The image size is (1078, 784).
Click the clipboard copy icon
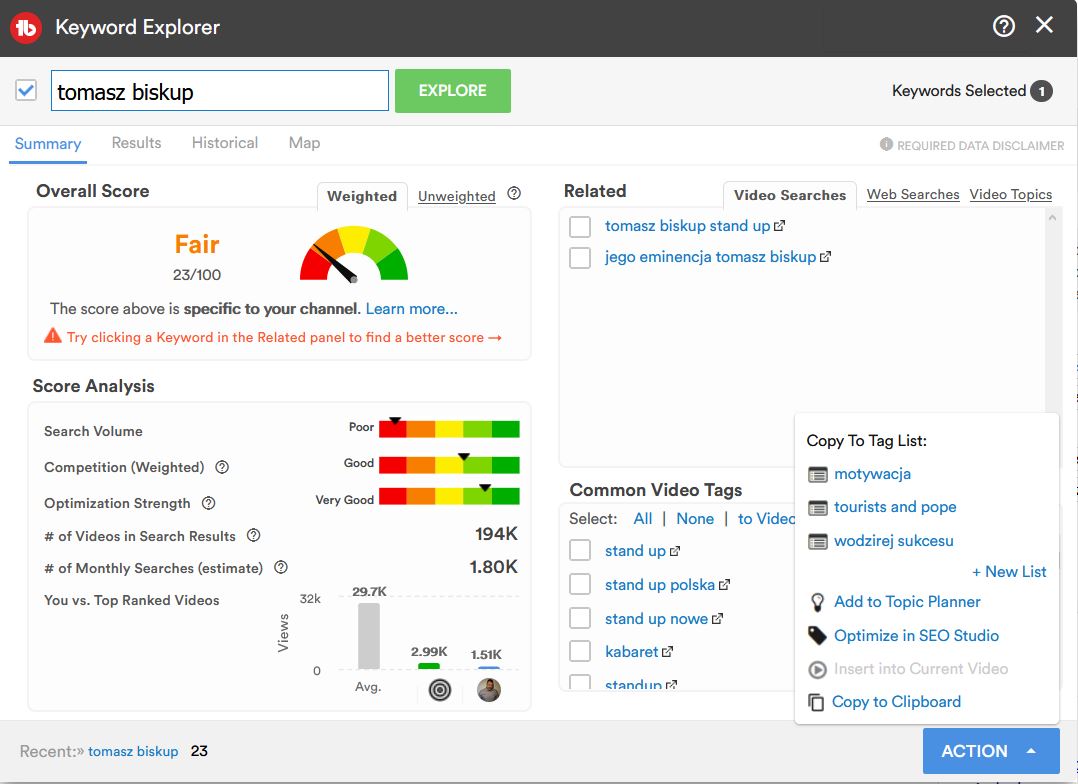tap(816, 702)
